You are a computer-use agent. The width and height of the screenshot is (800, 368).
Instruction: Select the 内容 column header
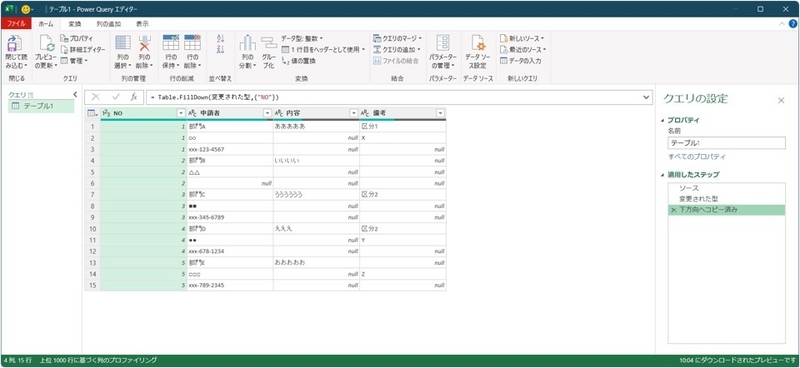(316, 113)
